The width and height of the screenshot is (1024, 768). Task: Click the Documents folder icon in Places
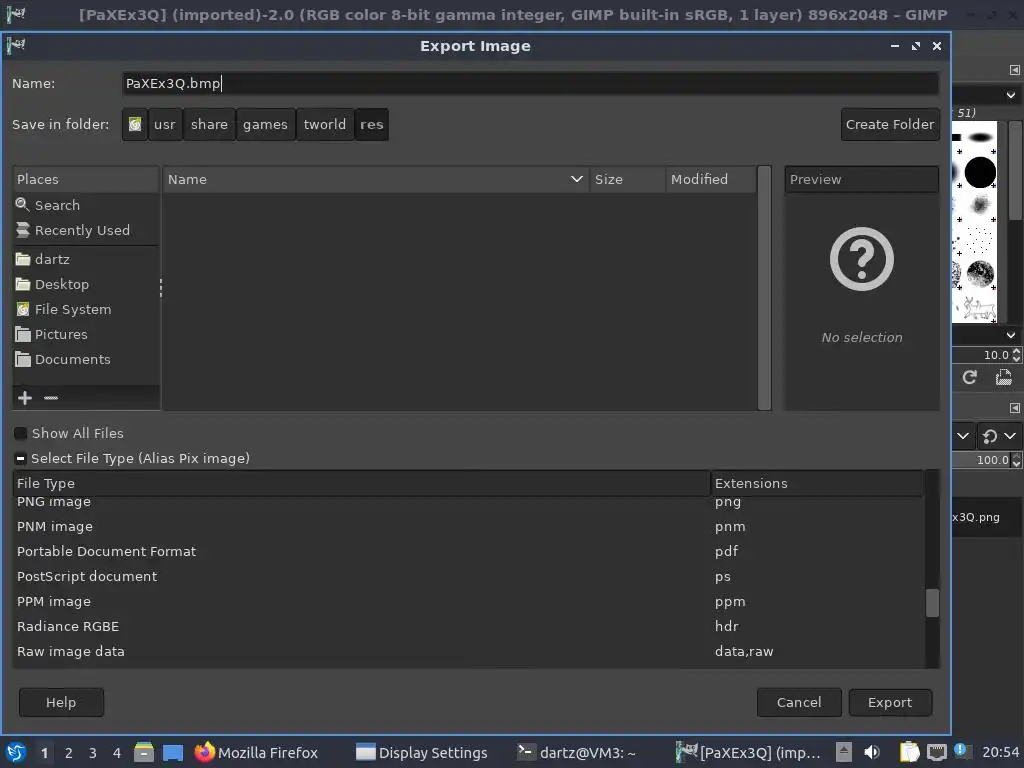tap(23, 359)
